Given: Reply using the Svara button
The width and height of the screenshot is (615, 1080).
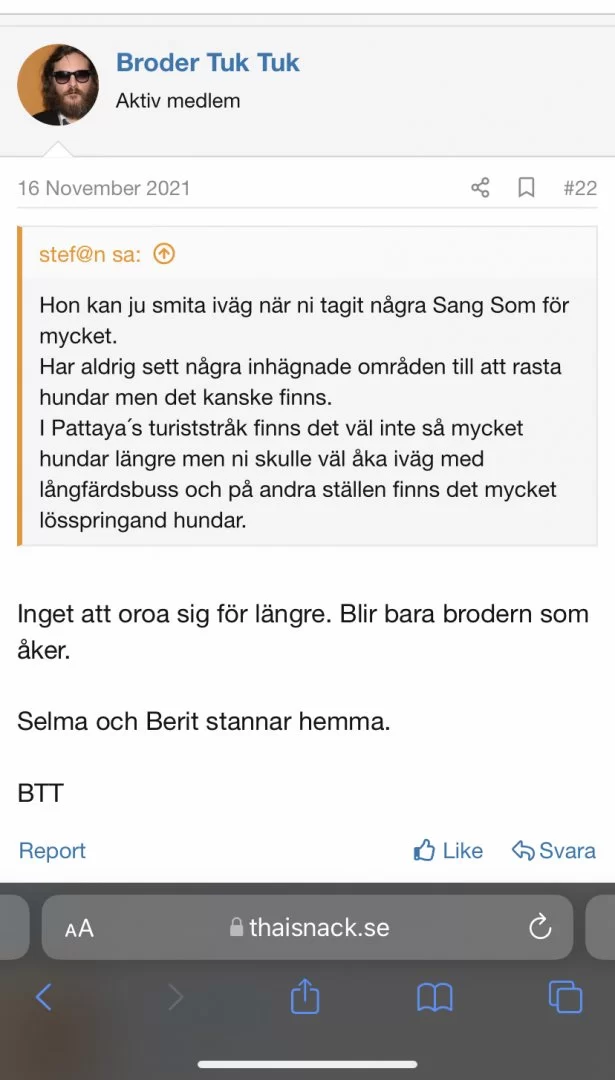Looking at the screenshot, I should [x=554, y=851].
